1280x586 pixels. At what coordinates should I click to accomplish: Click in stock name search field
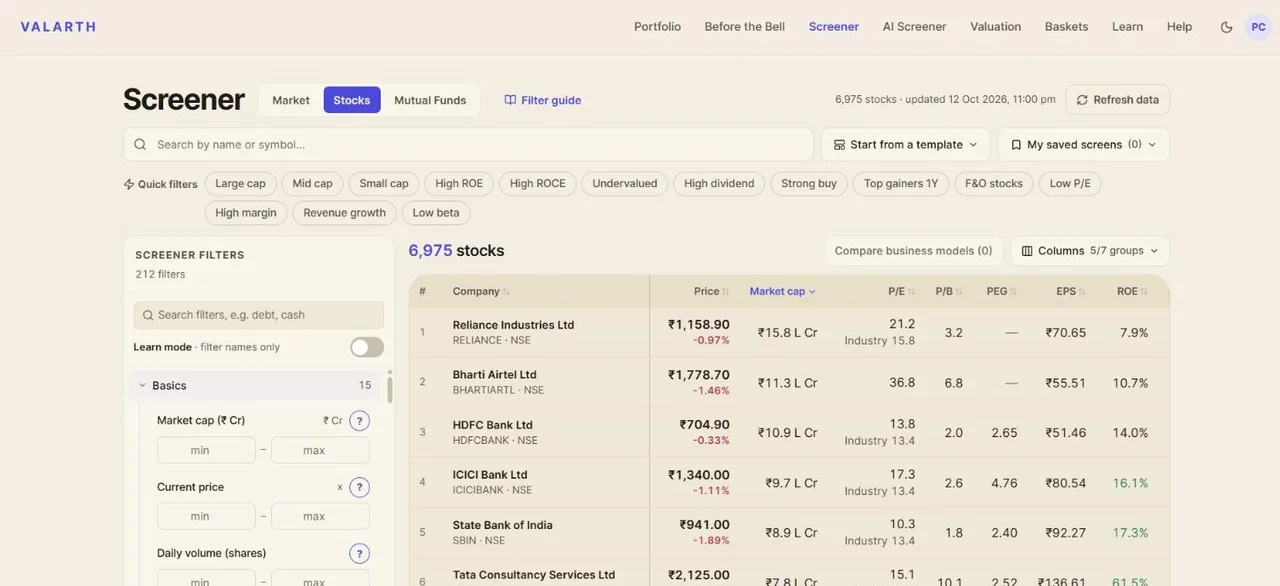[468, 144]
